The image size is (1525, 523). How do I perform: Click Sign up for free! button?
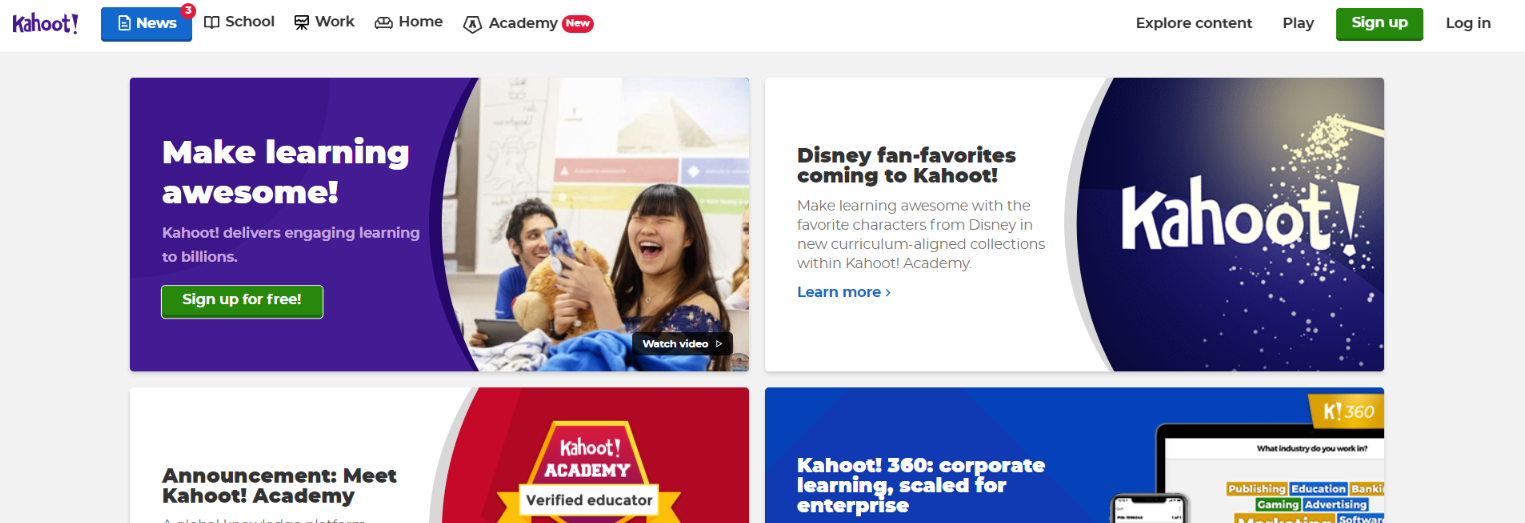242,300
